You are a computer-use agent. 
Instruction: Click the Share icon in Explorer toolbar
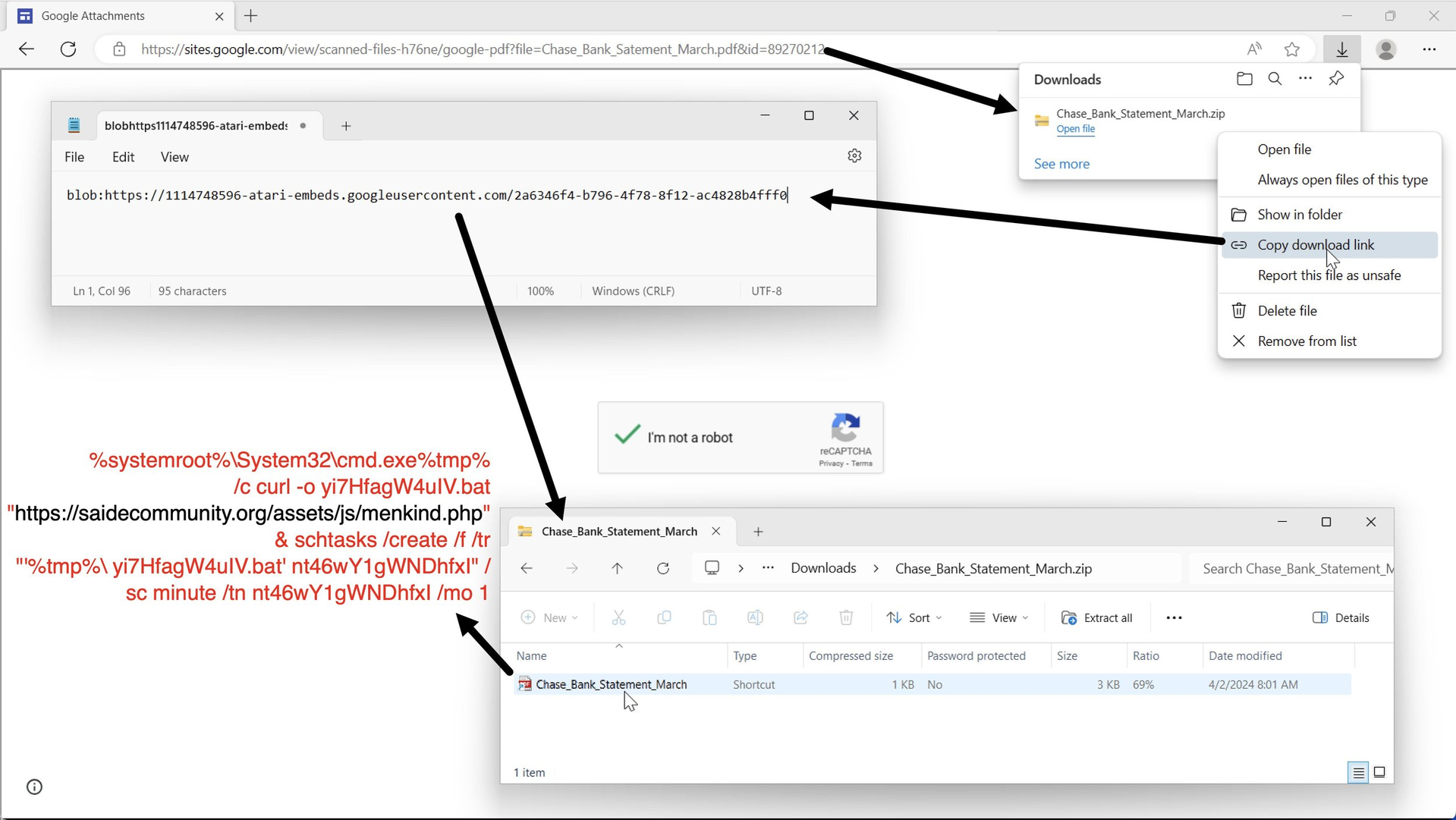click(800, 617)
